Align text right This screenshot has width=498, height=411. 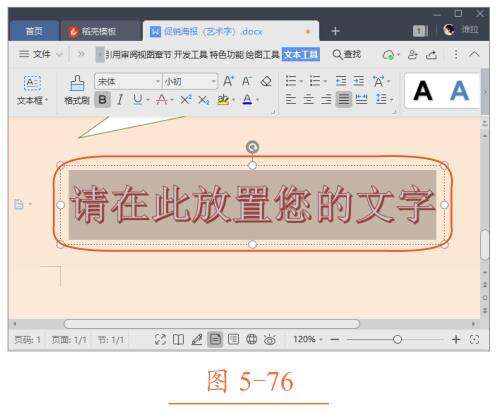pyautogui.click(x=326, y=99)
